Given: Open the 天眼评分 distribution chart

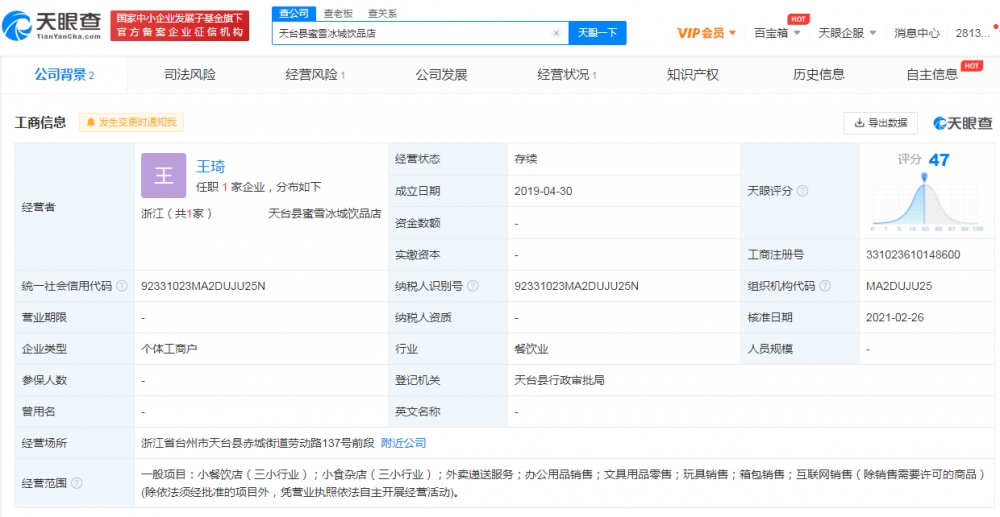Looking at the screenshot, I should [x=925, y=201].
